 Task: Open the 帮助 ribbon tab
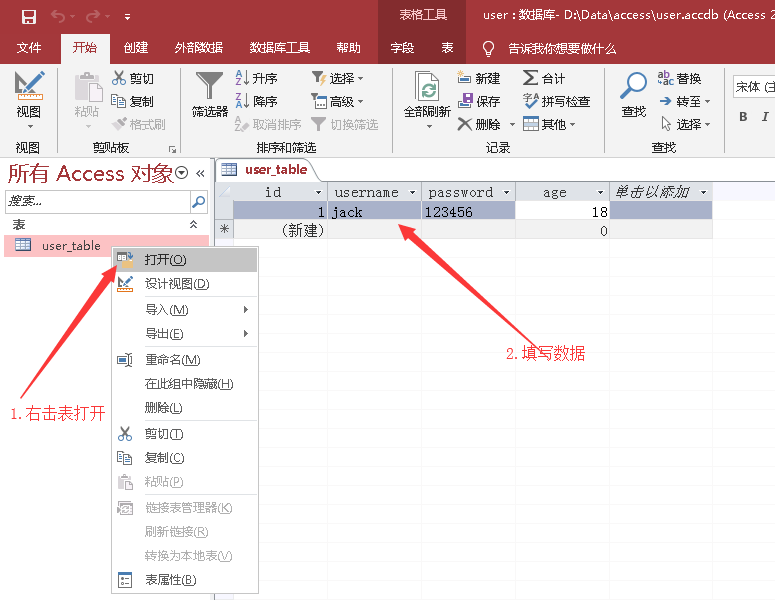tap(348, 48)
